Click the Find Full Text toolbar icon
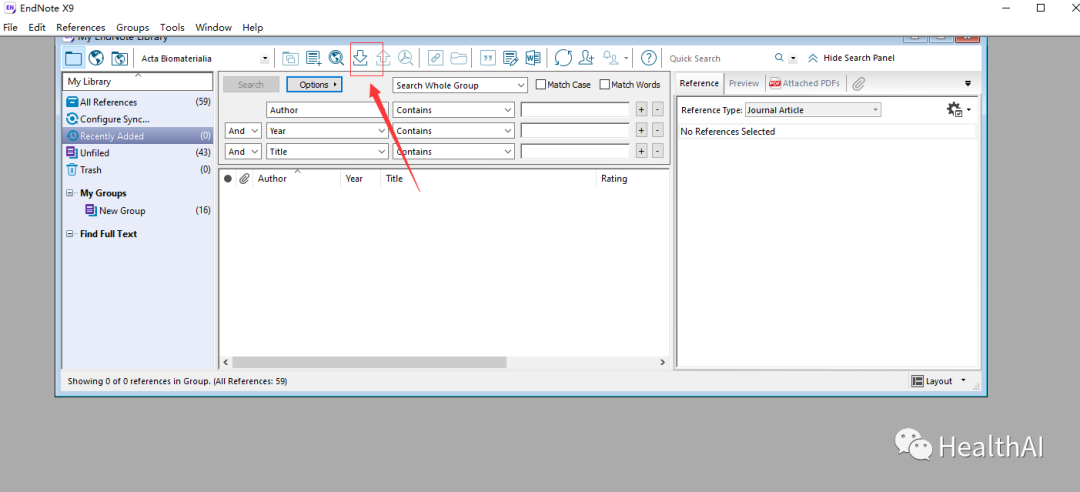1080x492 pixels. pyautogui.click(x=406, y=59)
